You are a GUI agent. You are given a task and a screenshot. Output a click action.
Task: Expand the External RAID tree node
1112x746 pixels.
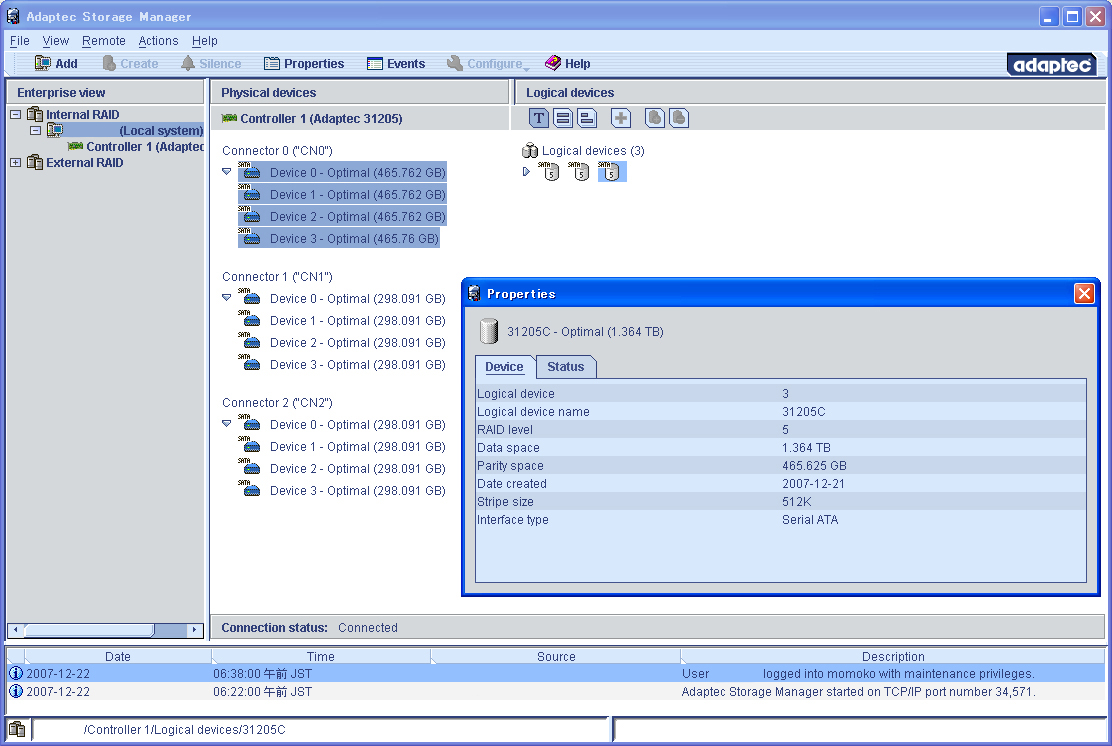tap(15, 163)
